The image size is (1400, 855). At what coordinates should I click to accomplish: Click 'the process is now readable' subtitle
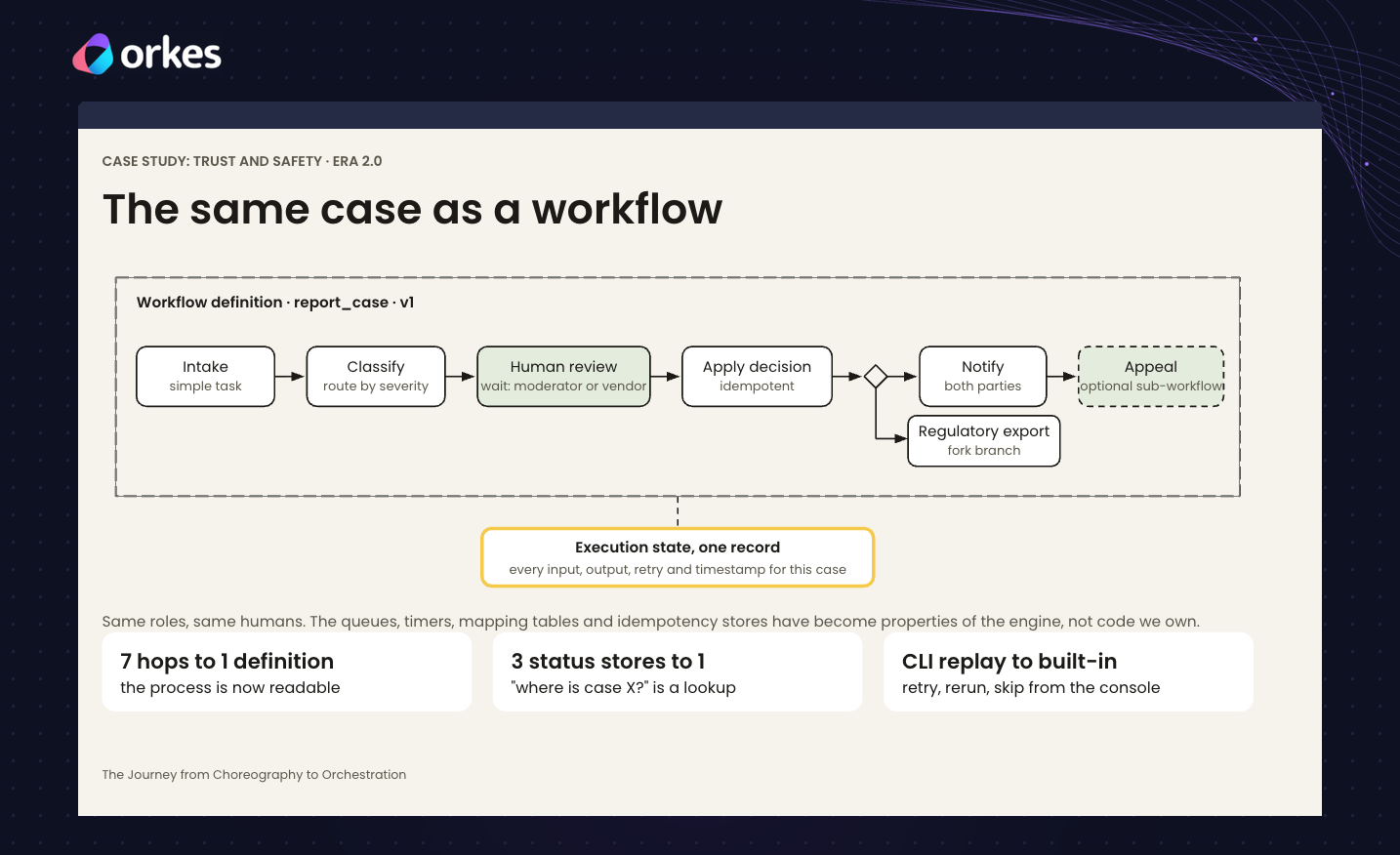[230, 687]
